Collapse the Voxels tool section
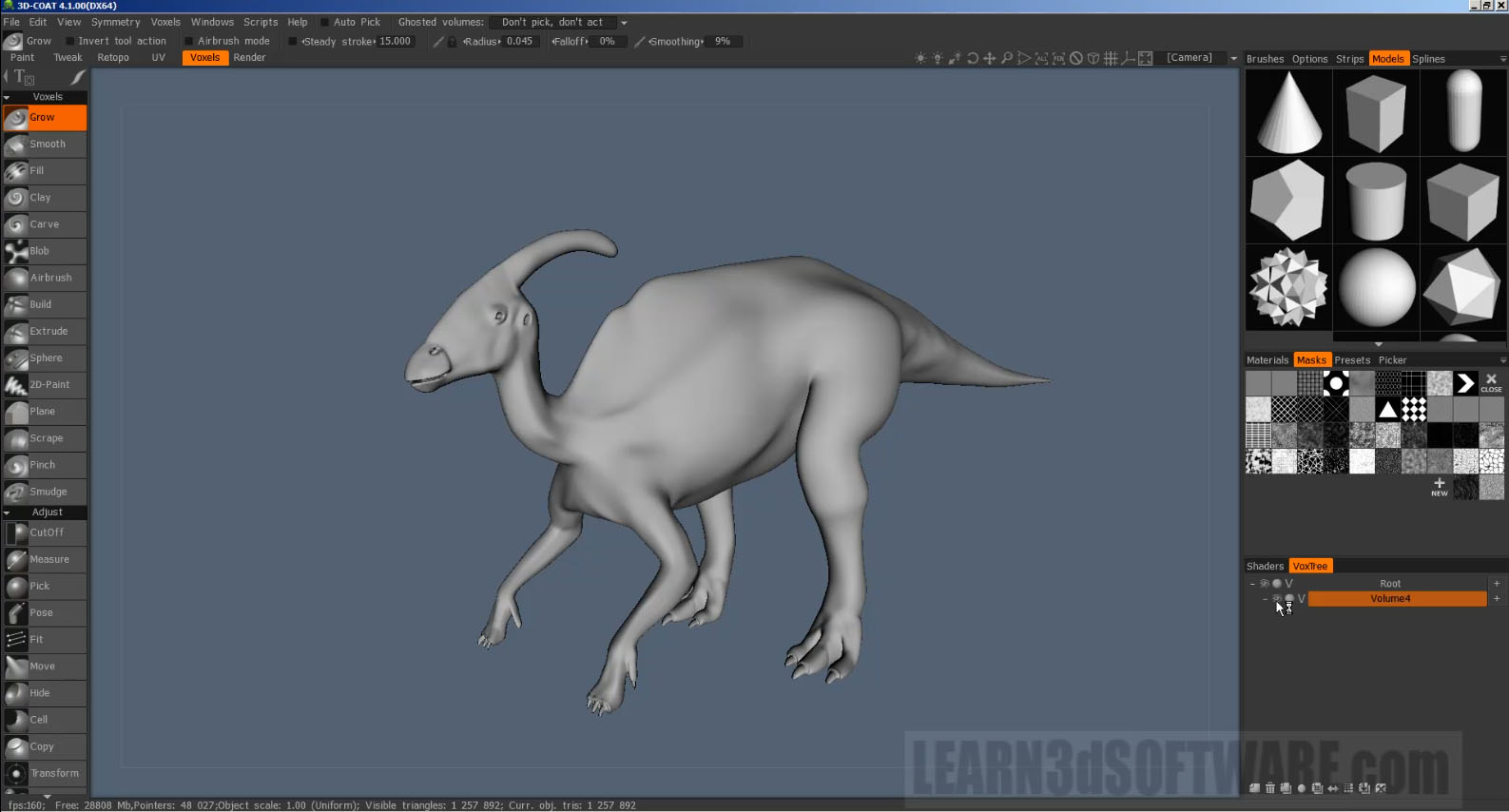The width and height of the screenshot is (1509, 812). click(x=7, y=97)
